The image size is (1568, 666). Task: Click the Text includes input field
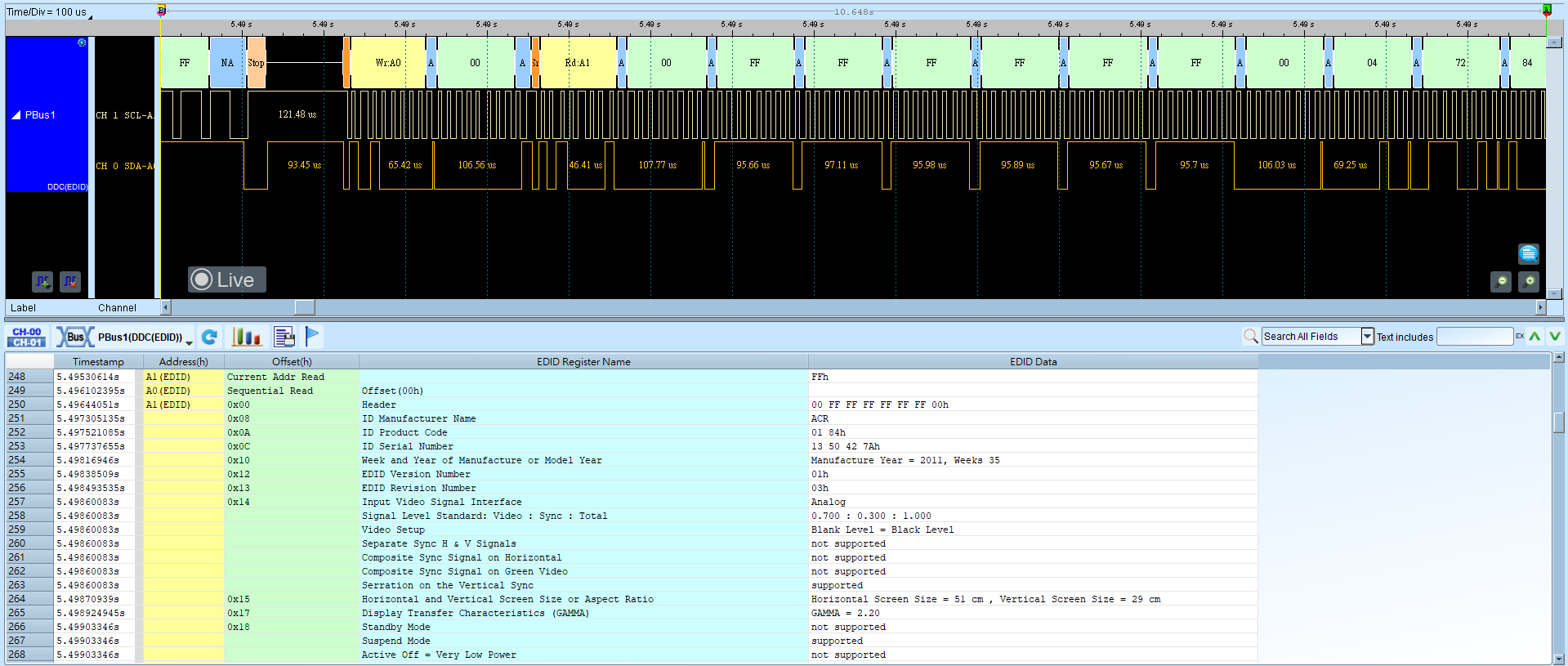pos(1475,337)
